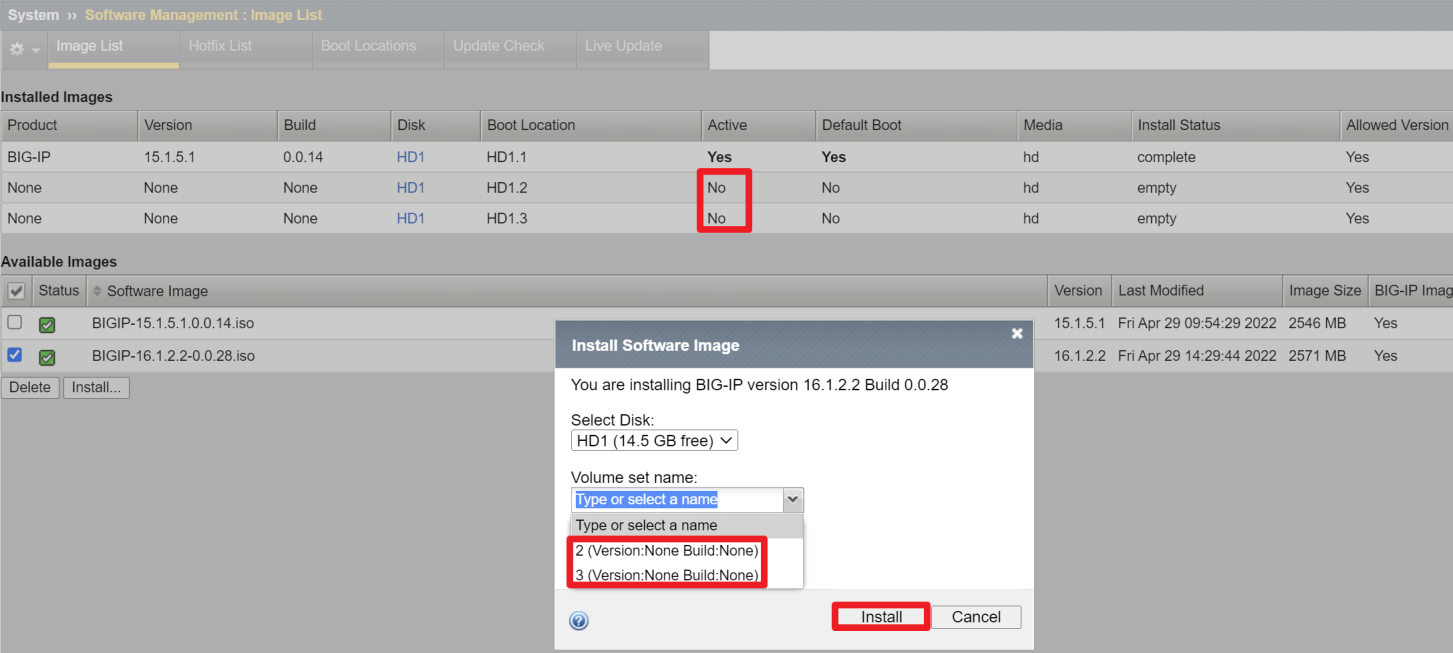This screenshot has width=1453, height=653.
Task: Expand the Volume set name dropdown arrow
Action: tap(793, 499)
